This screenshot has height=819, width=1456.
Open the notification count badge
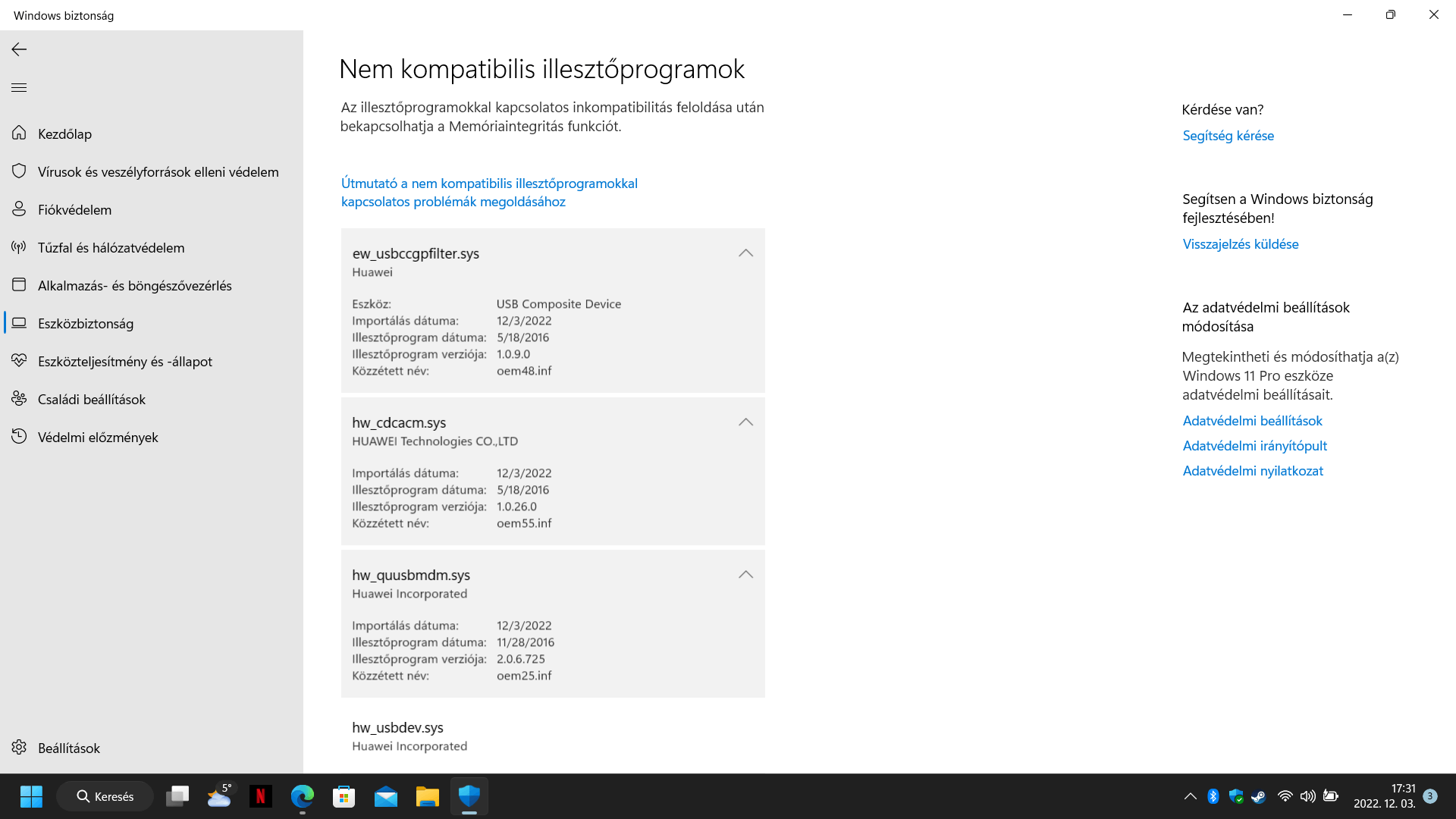pyautogui.click(x=1430, y=796)
